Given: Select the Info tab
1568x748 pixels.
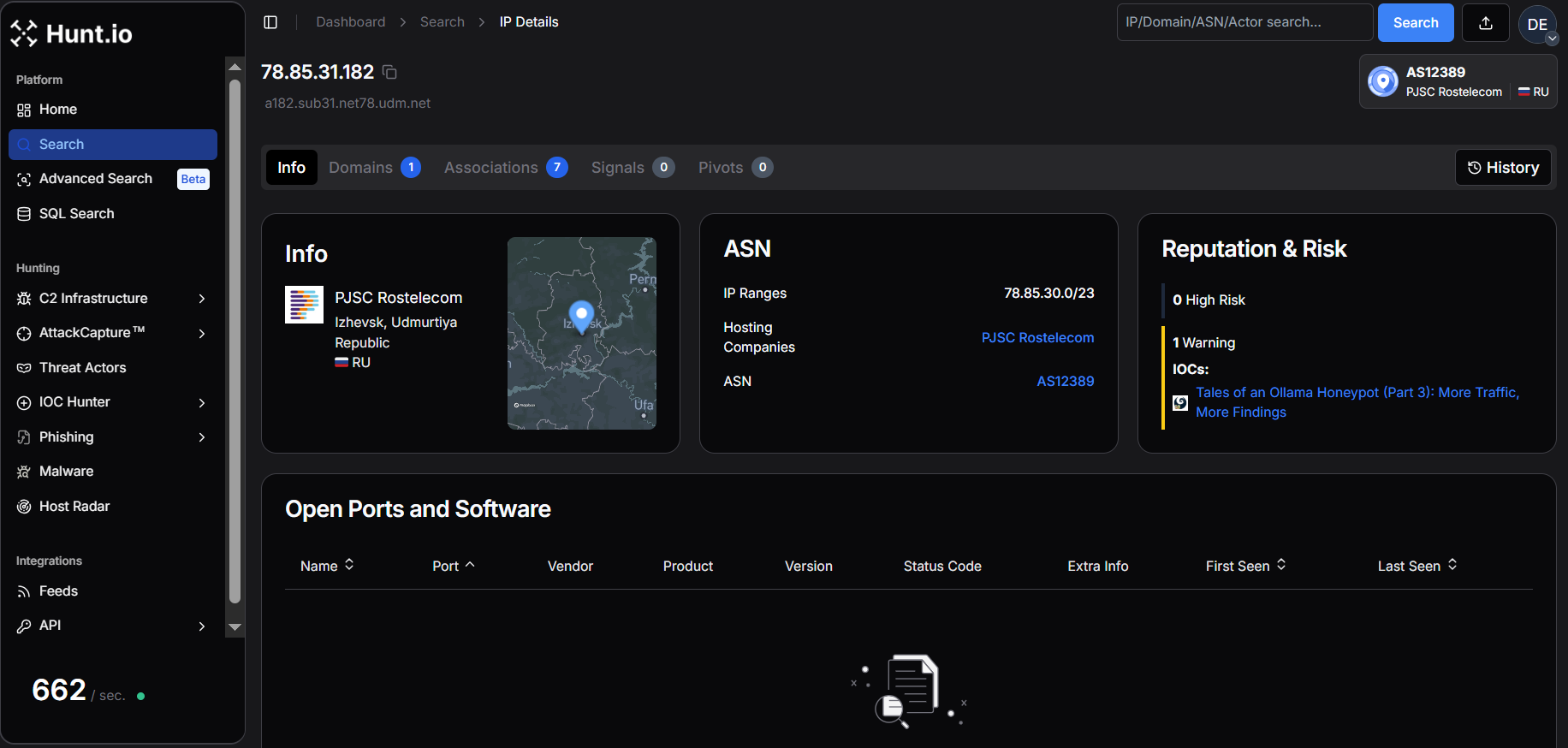Looking at the screenshot, I should pyautogui.click(x=291, y=168).
